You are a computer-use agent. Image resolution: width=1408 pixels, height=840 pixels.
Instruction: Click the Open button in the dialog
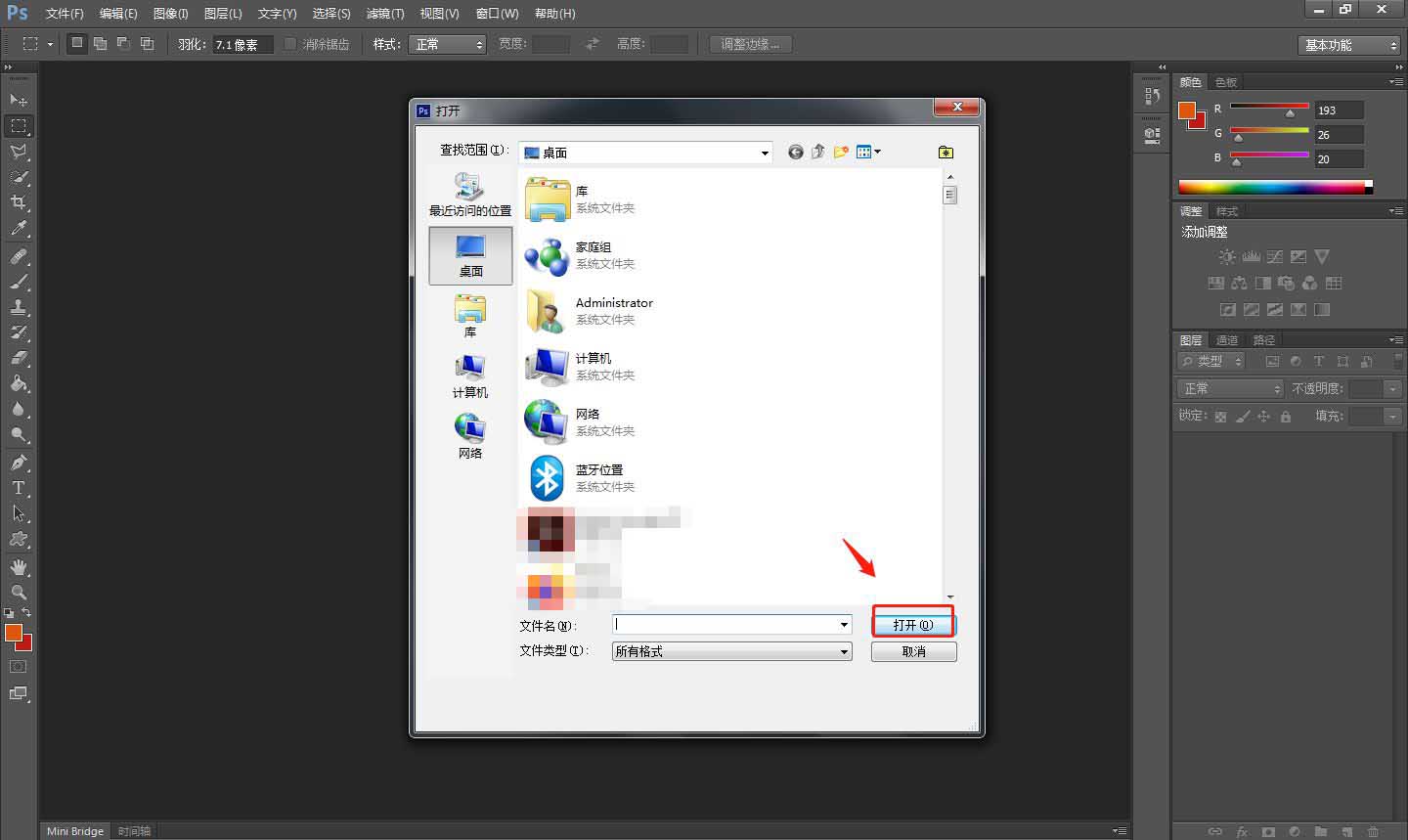[x=913, y=625]
